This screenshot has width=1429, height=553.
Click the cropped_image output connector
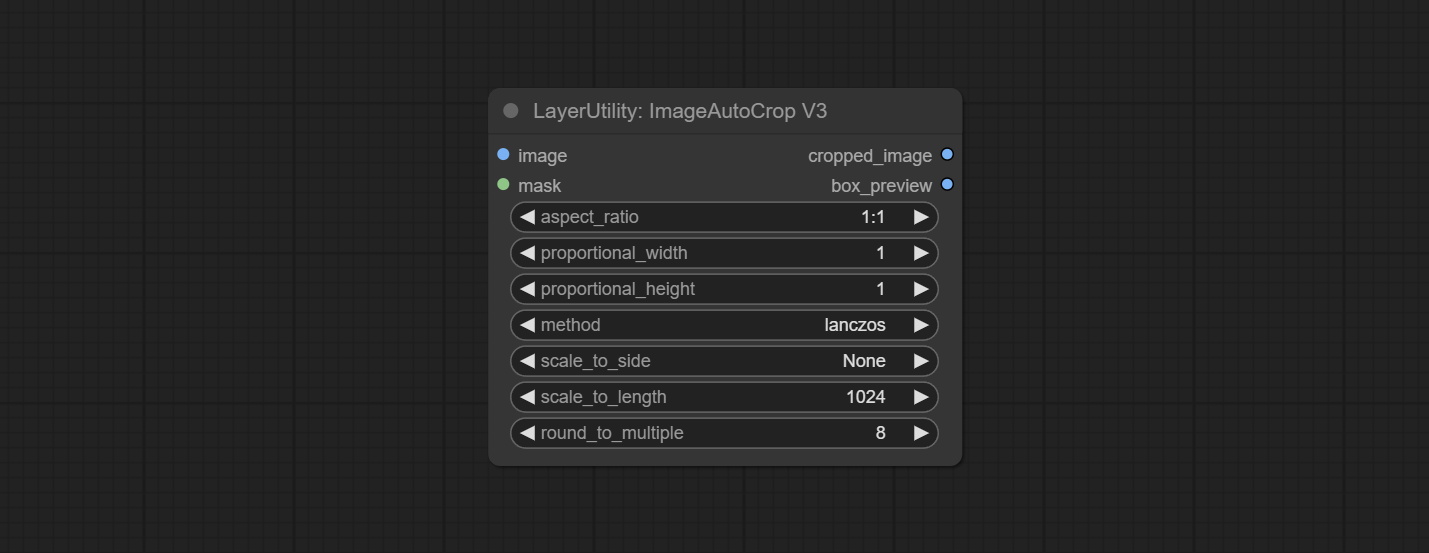pos(947,155)
